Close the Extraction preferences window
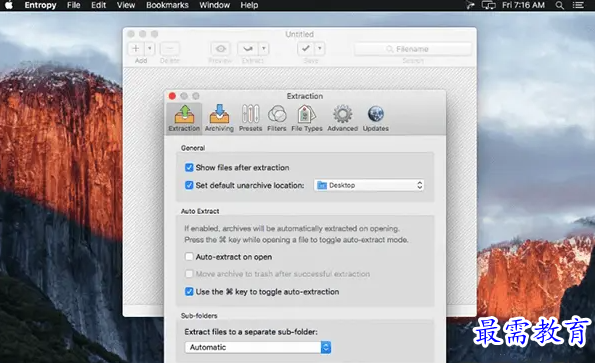 [172, 96]
